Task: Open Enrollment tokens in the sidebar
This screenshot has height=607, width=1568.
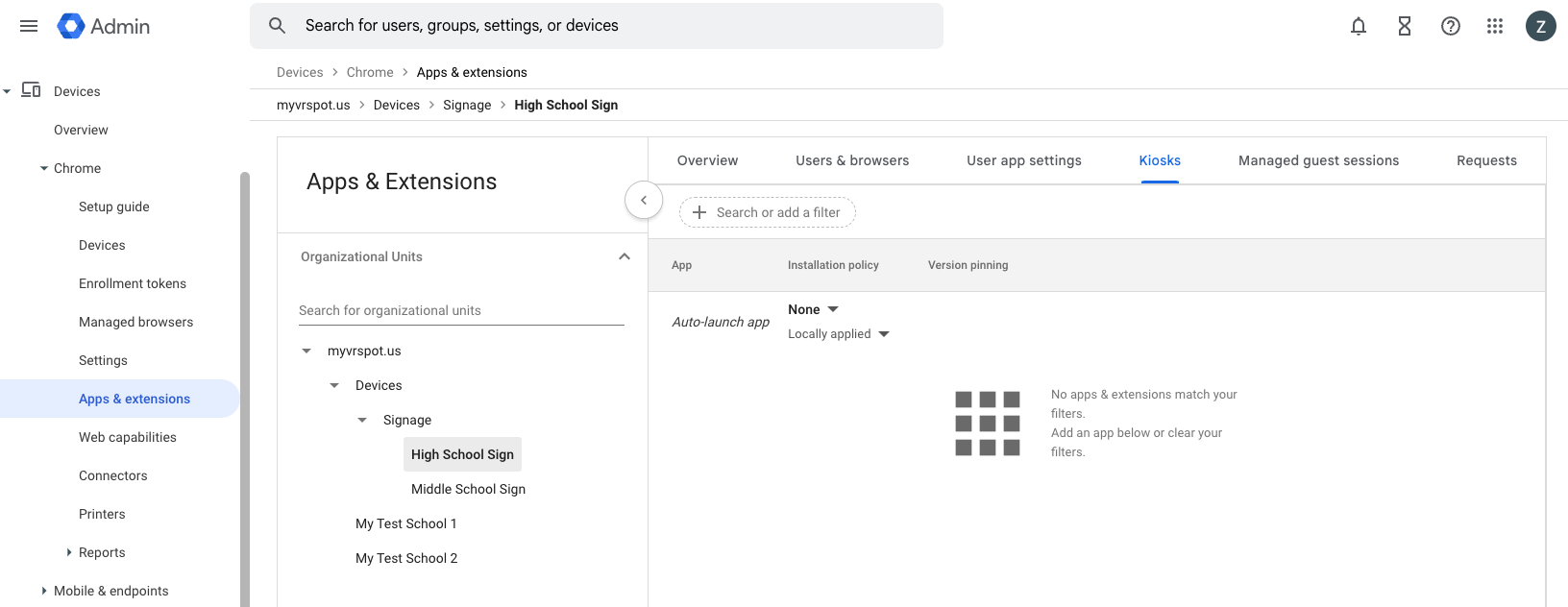Action: [133, 283]
